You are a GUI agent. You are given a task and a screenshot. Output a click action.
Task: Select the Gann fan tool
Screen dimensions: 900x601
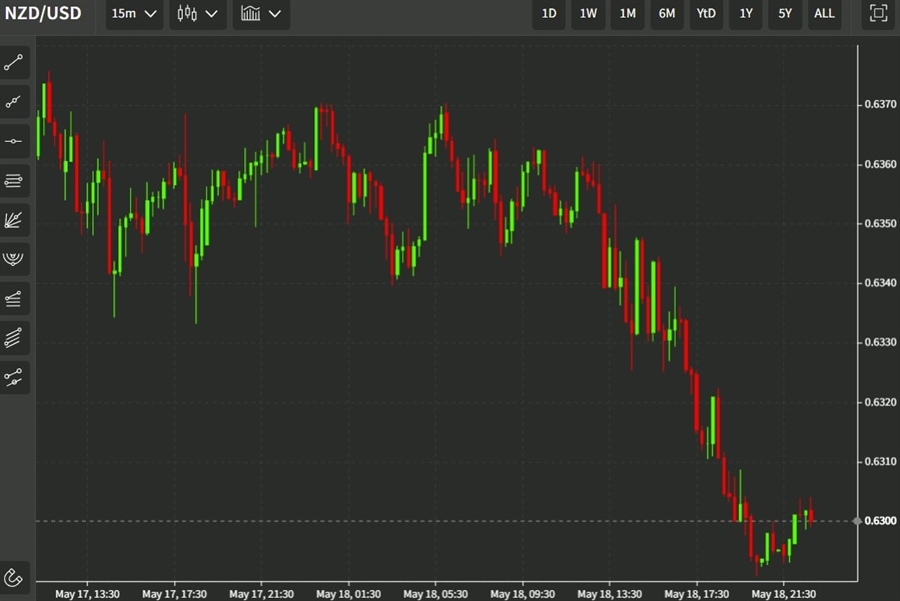pos(14,220)
